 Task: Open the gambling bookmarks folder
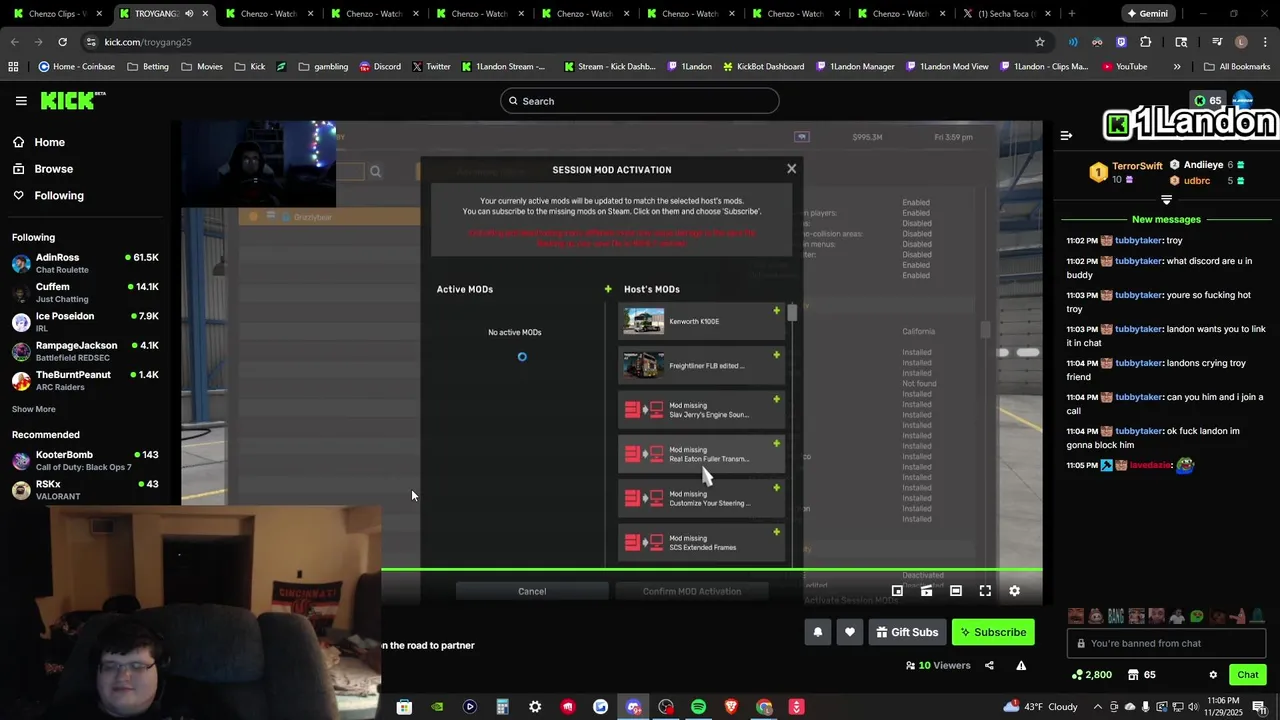click(x=323, y=67)
